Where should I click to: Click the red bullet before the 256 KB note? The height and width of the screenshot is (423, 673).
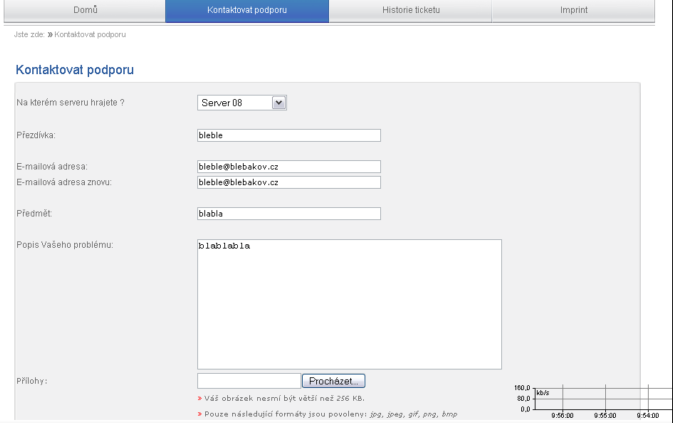(200, 398)
